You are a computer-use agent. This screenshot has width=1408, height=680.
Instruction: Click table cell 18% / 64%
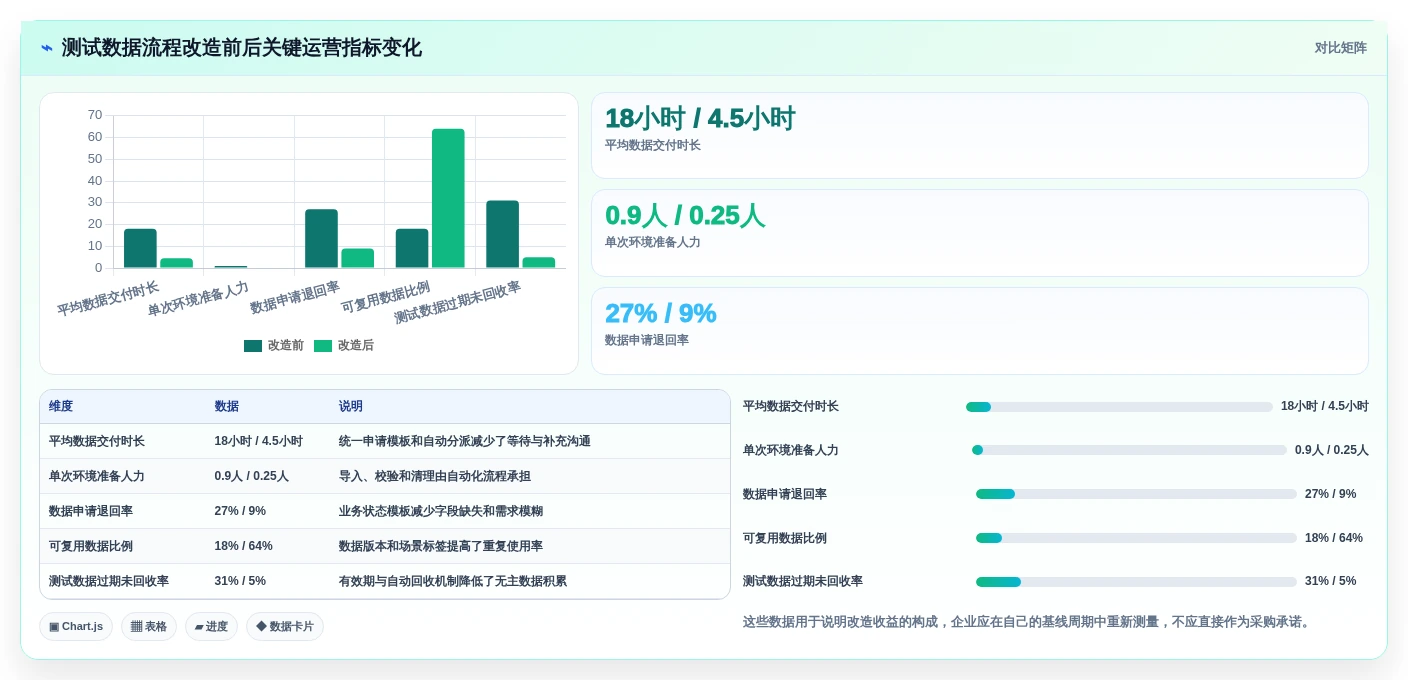[243, 546]
